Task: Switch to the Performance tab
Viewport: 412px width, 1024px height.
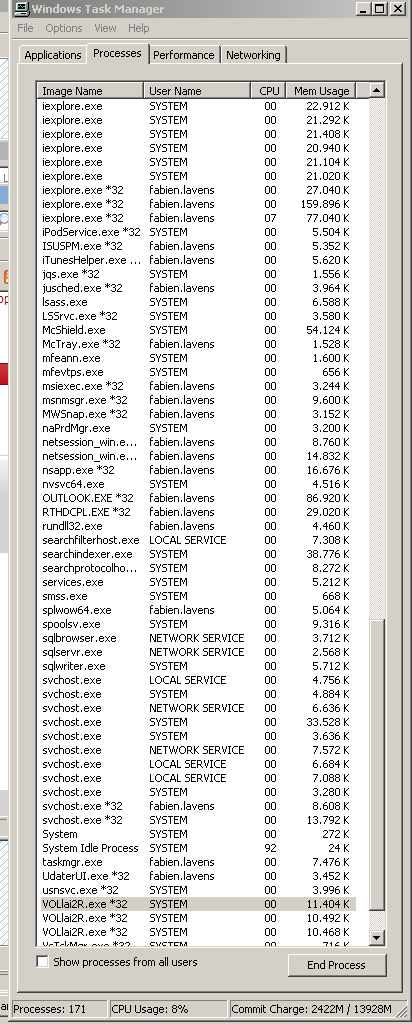Action: [x=183, y=55]
